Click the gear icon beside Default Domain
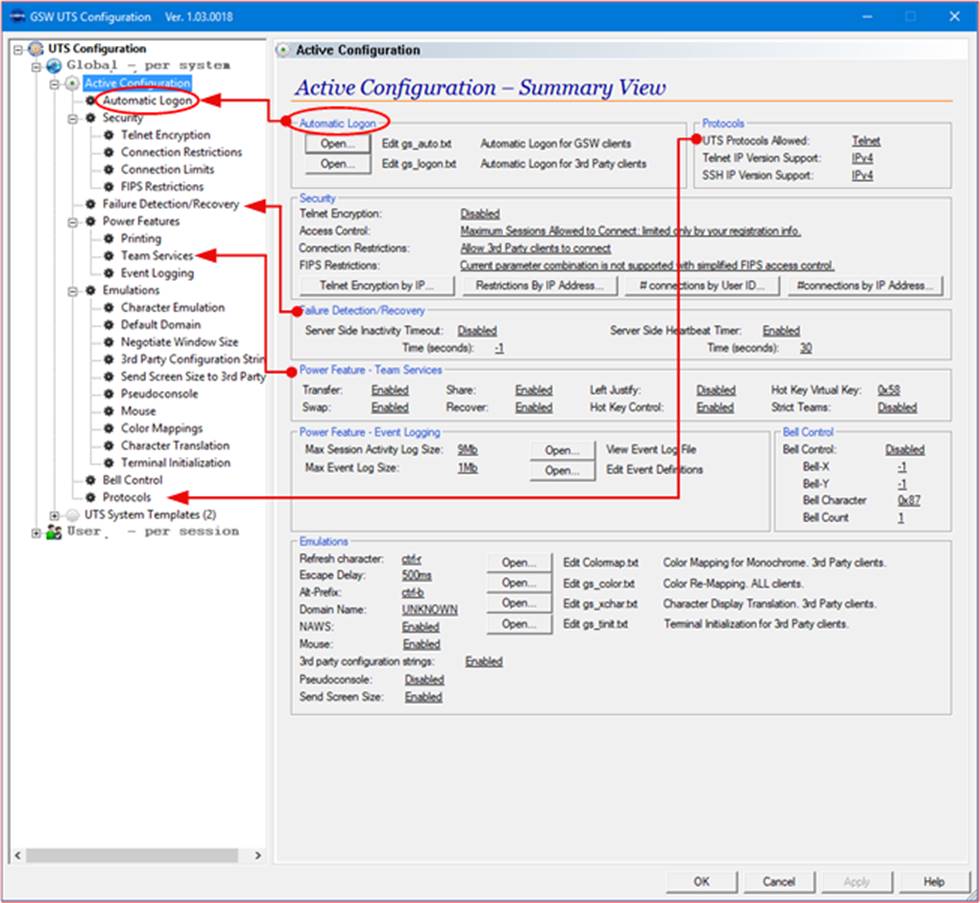The height and width of the screenshot is (903, 980). (109, 324)
